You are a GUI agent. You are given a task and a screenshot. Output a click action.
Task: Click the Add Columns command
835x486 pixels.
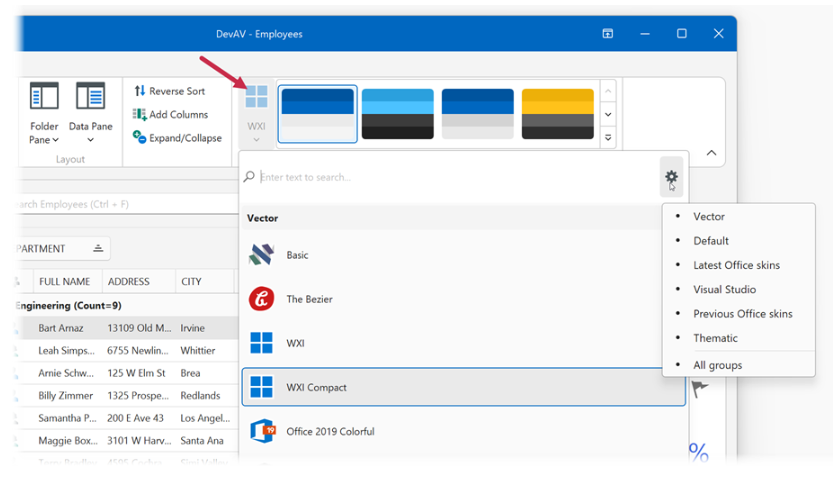[170, 114]
